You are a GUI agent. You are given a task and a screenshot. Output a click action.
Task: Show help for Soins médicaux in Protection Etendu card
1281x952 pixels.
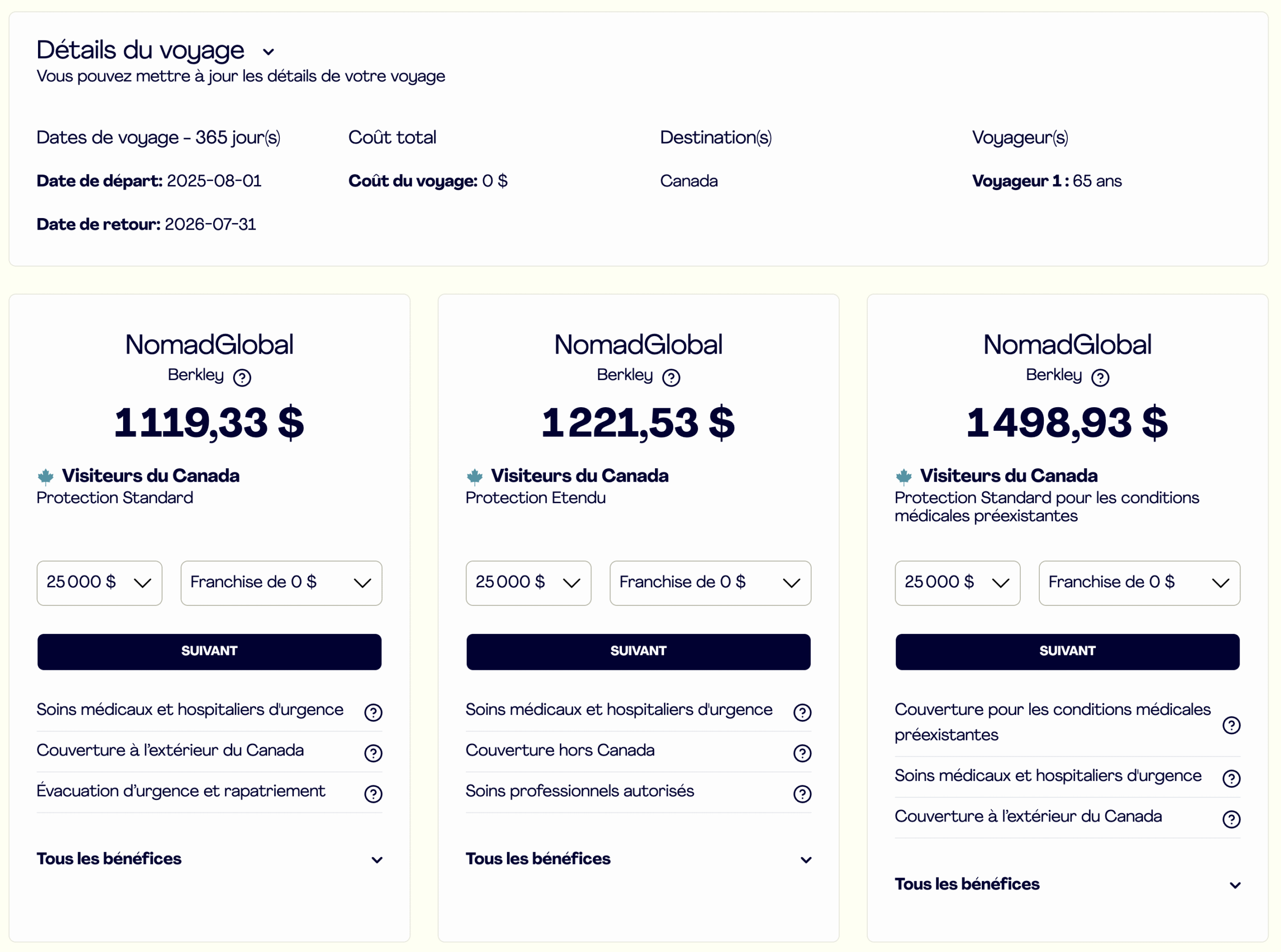coord(802,712)
